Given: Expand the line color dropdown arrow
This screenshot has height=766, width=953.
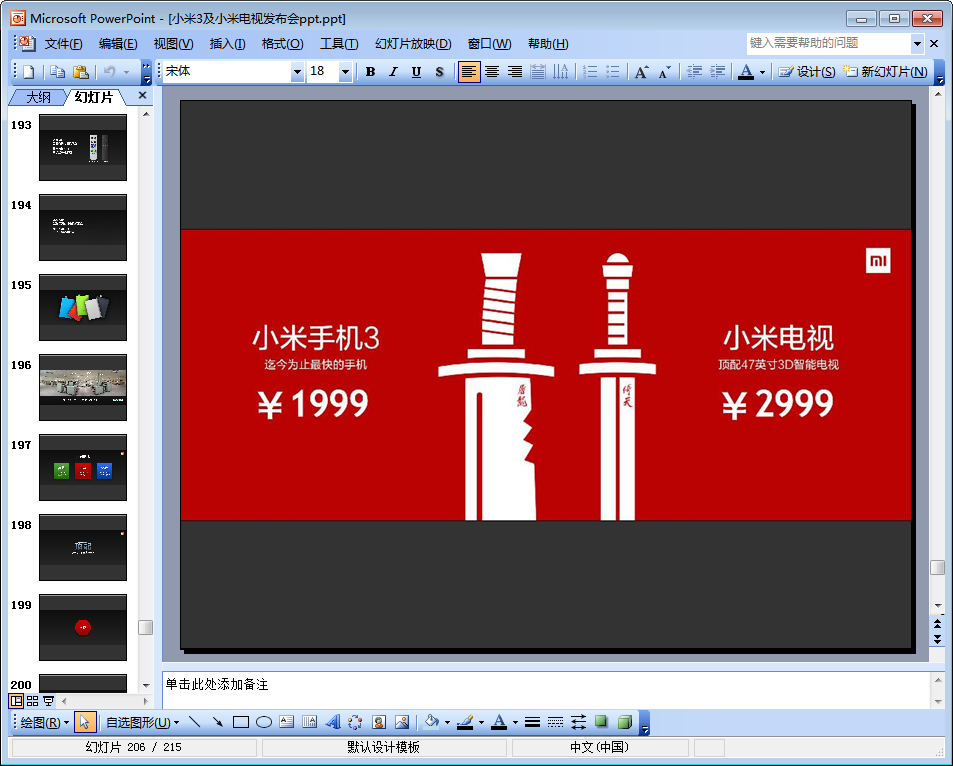Looking at the screenshot, I should point(481,722).
